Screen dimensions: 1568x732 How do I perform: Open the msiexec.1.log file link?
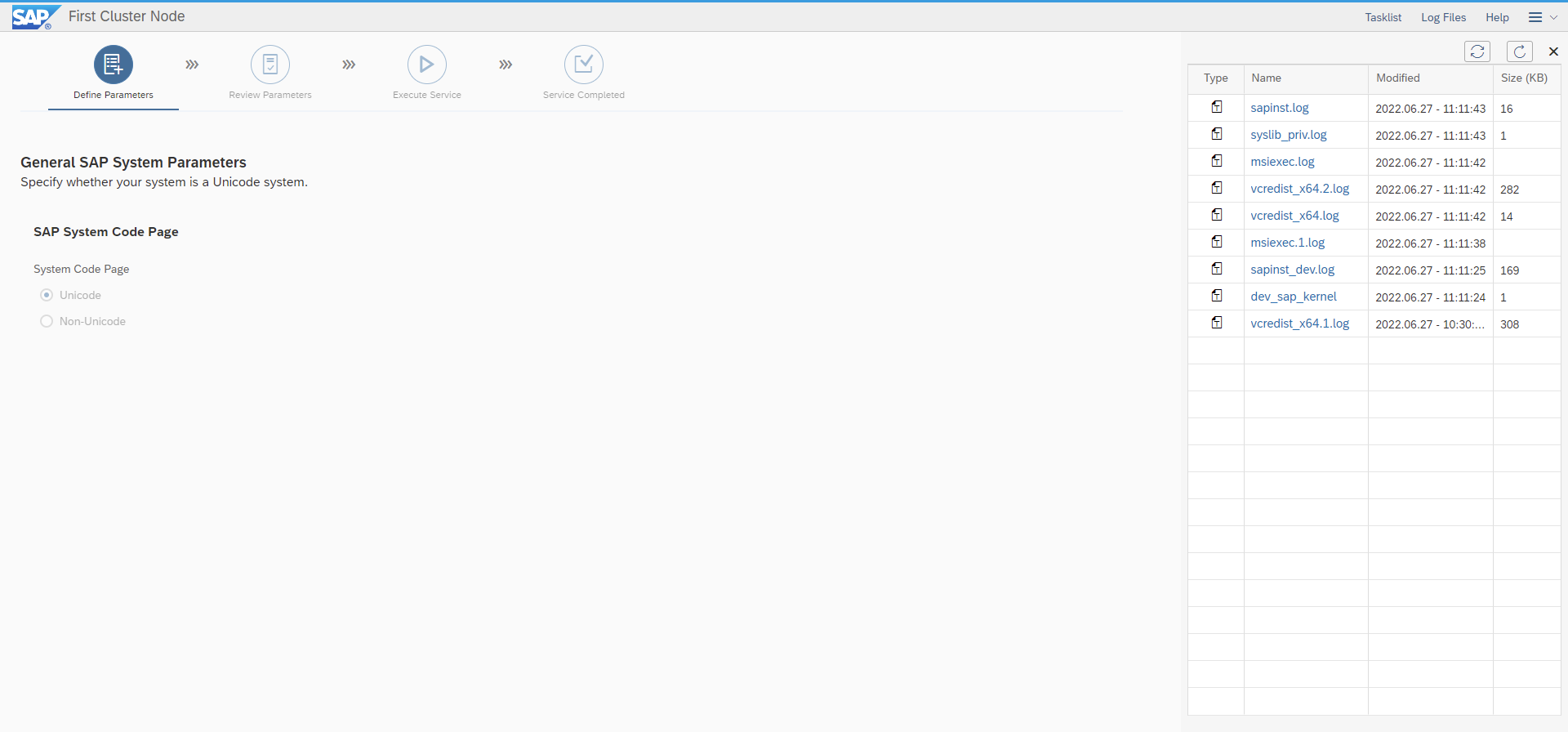point(1287,243)
